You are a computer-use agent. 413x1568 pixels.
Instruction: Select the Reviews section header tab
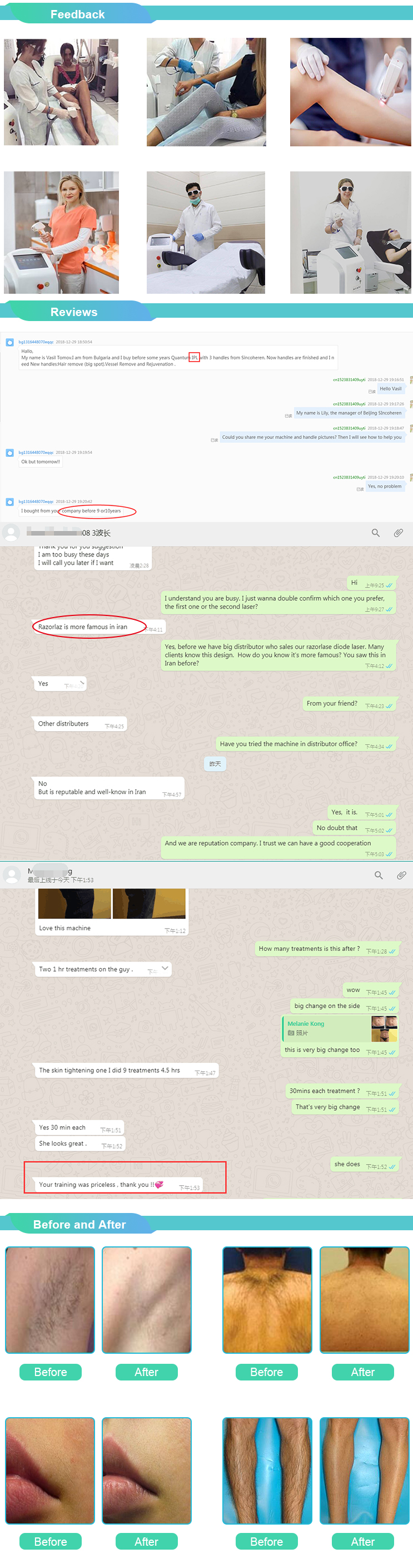(x=73, y=312)
